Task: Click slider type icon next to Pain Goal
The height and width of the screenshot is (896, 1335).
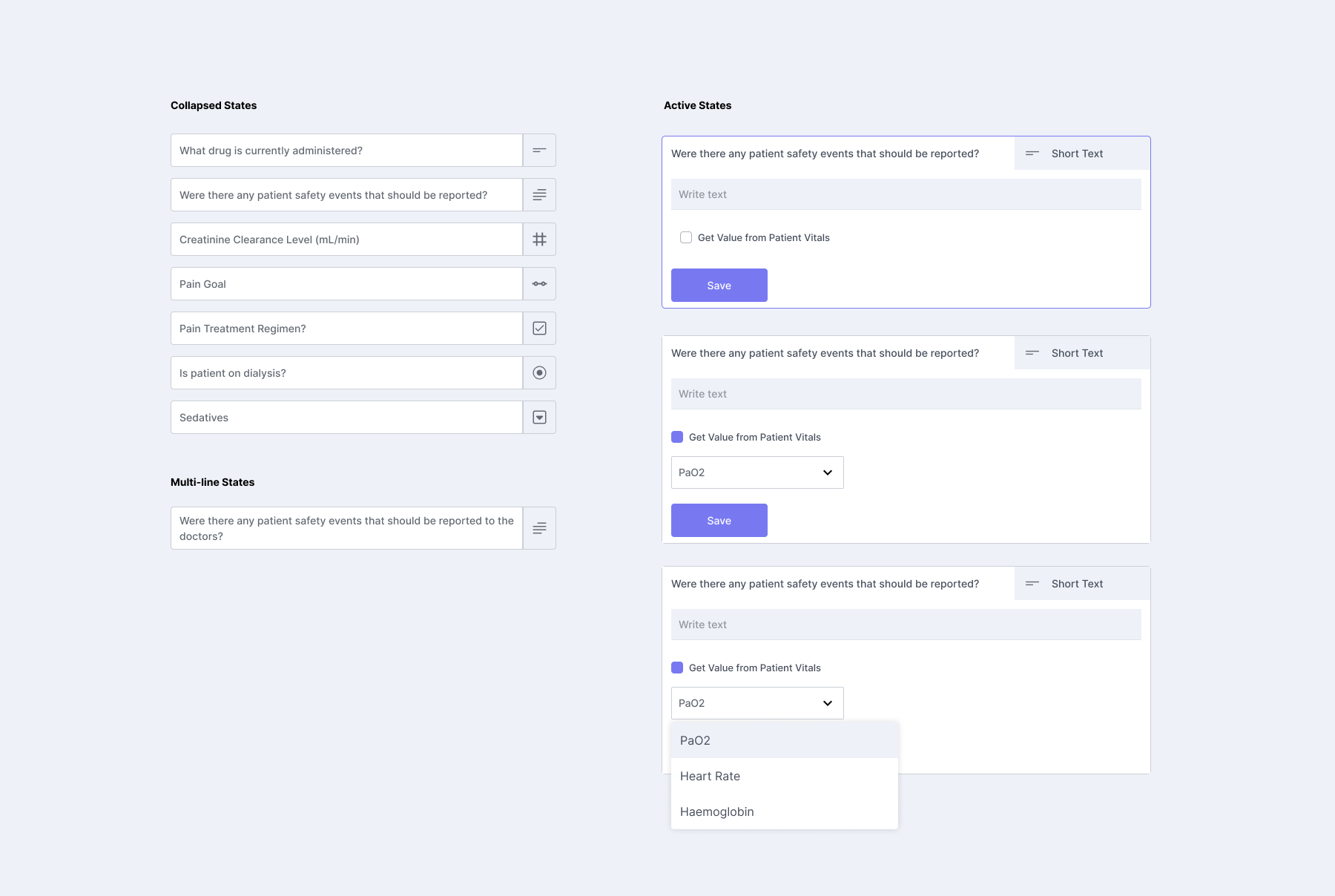Action: [x=539, y=284]
